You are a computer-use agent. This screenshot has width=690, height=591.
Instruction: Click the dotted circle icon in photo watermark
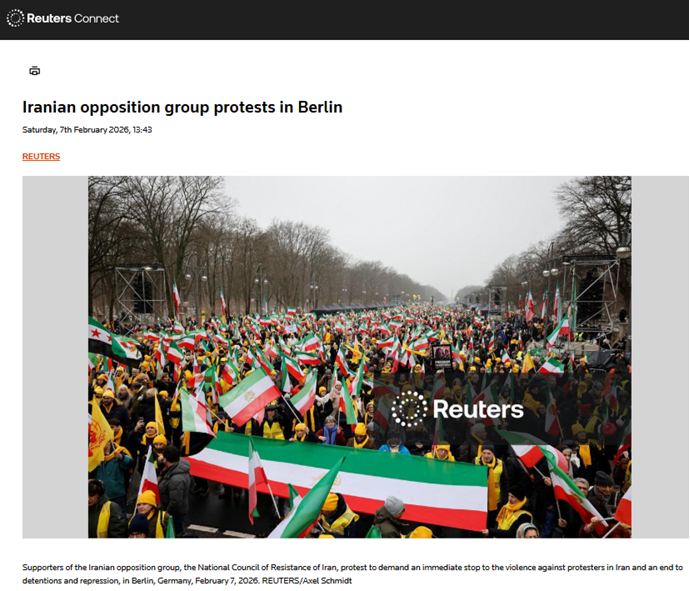tap(409, 409)
